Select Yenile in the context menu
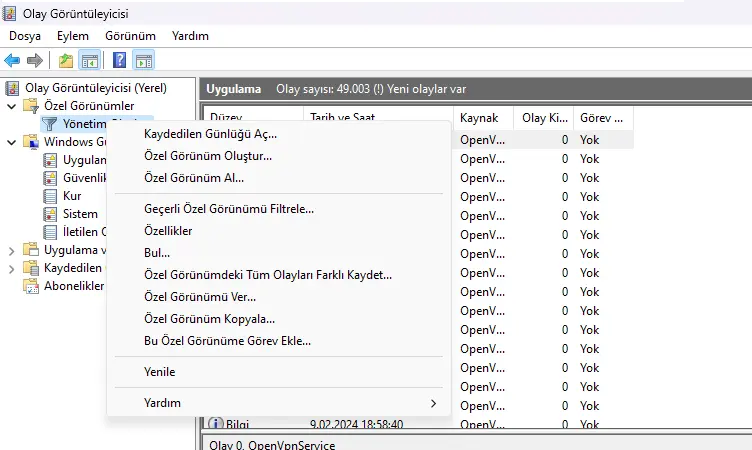752x450 pixels. point(279,372)
